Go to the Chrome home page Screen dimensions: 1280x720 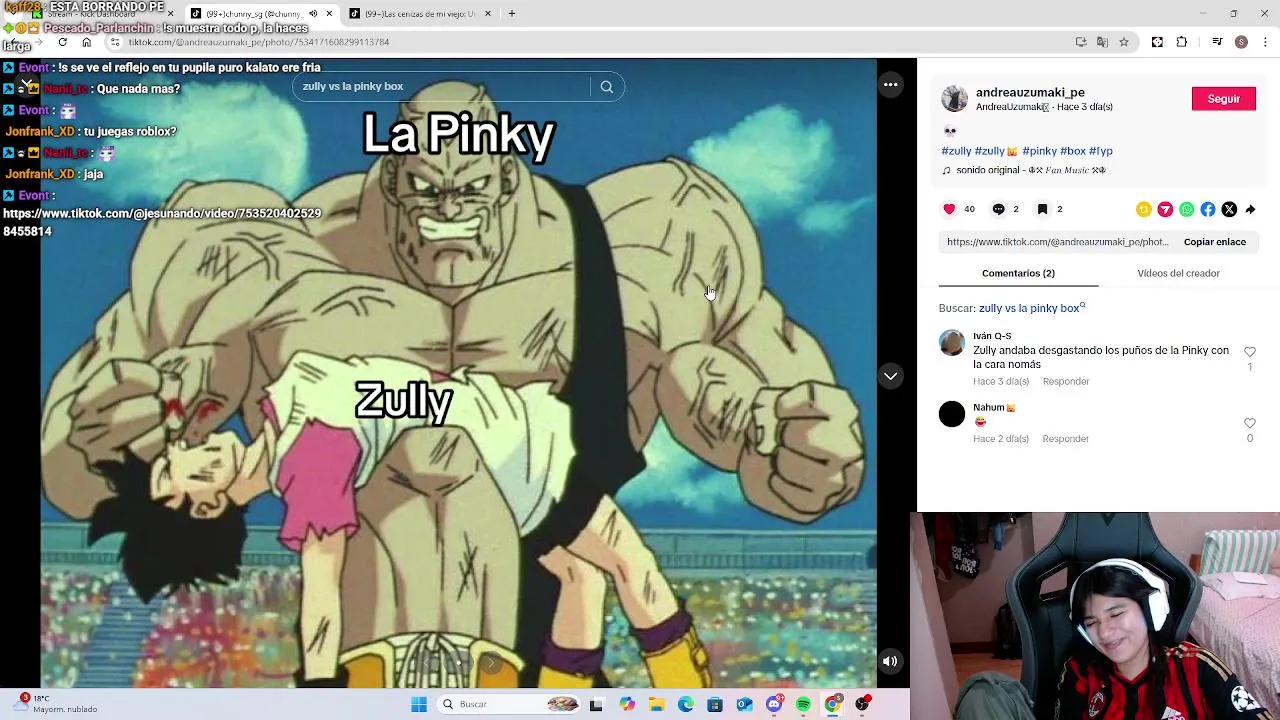[x=87, y=42]
